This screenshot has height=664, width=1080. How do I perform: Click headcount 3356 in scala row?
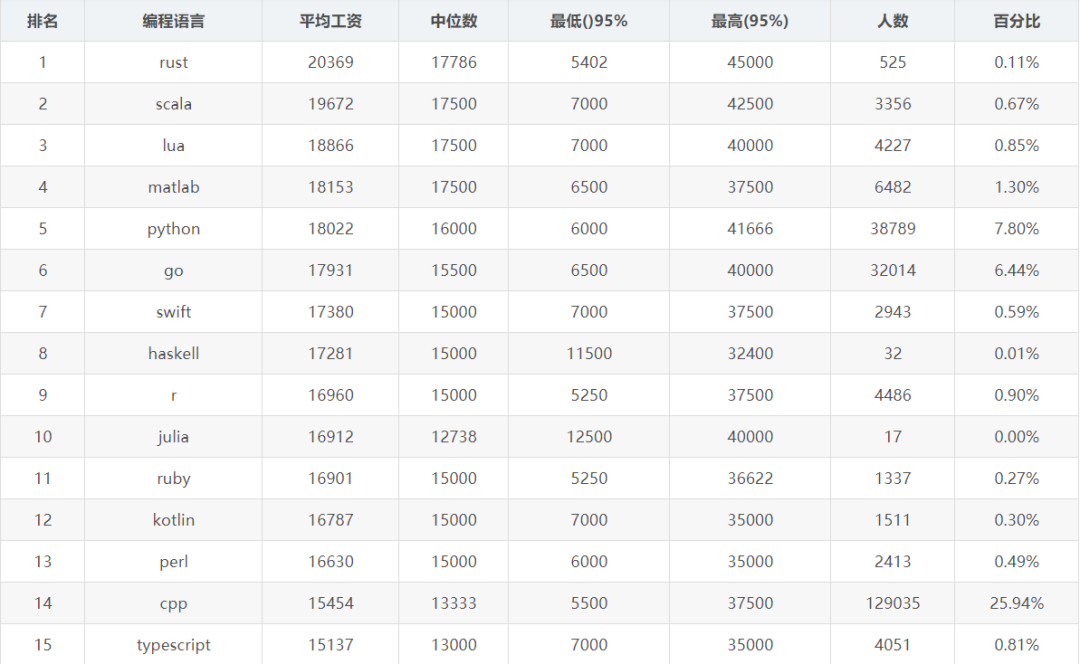click(893, 104)
